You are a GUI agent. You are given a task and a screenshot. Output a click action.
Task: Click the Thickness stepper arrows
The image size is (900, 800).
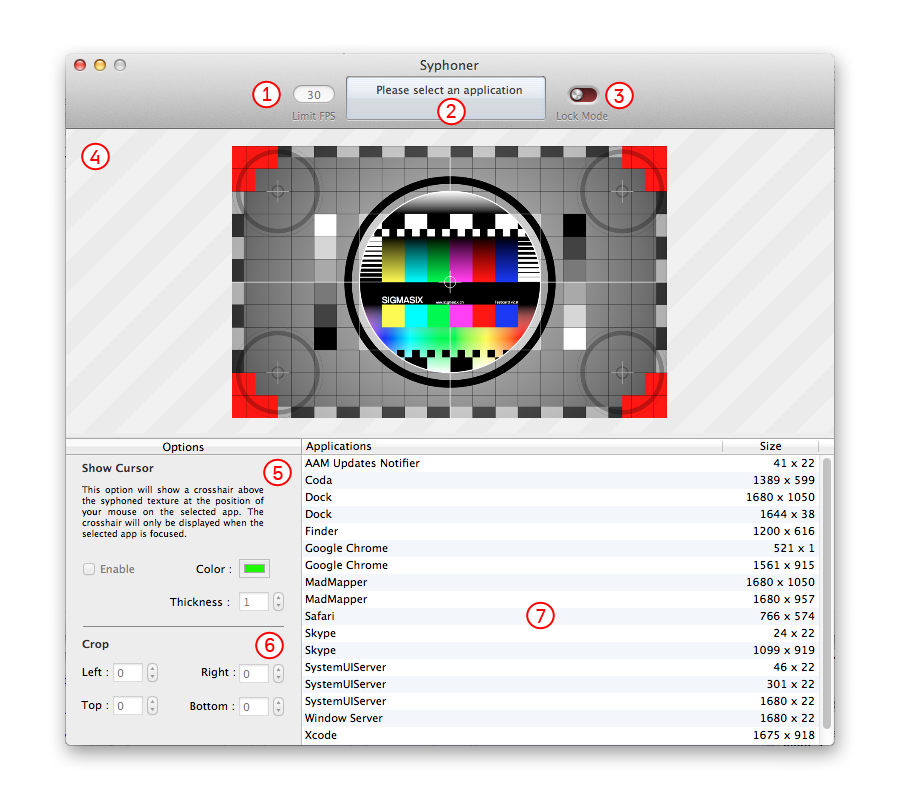(278, 602)
